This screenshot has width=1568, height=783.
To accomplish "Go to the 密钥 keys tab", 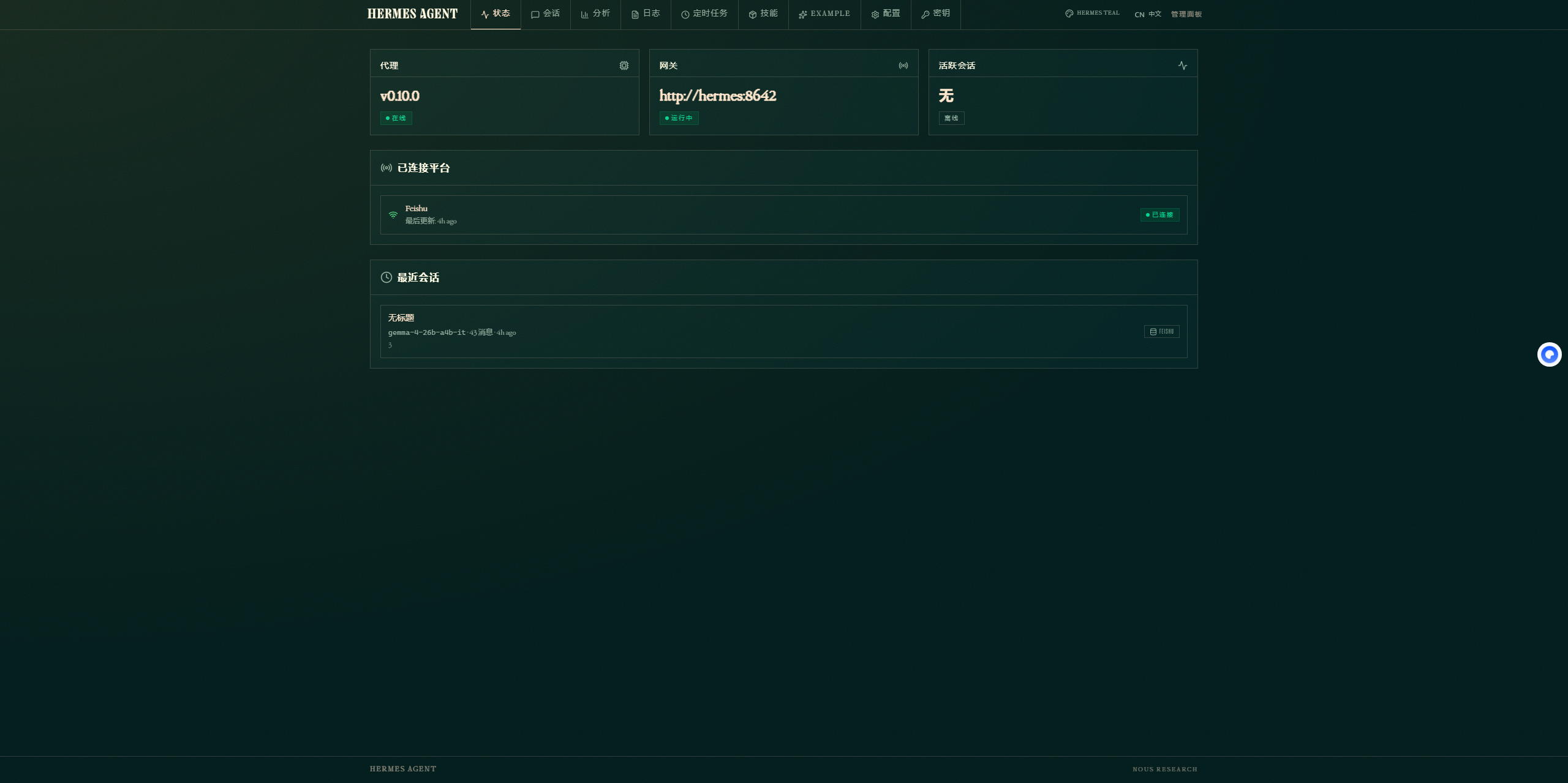I will pyautogui.click(x=936, y=13).
